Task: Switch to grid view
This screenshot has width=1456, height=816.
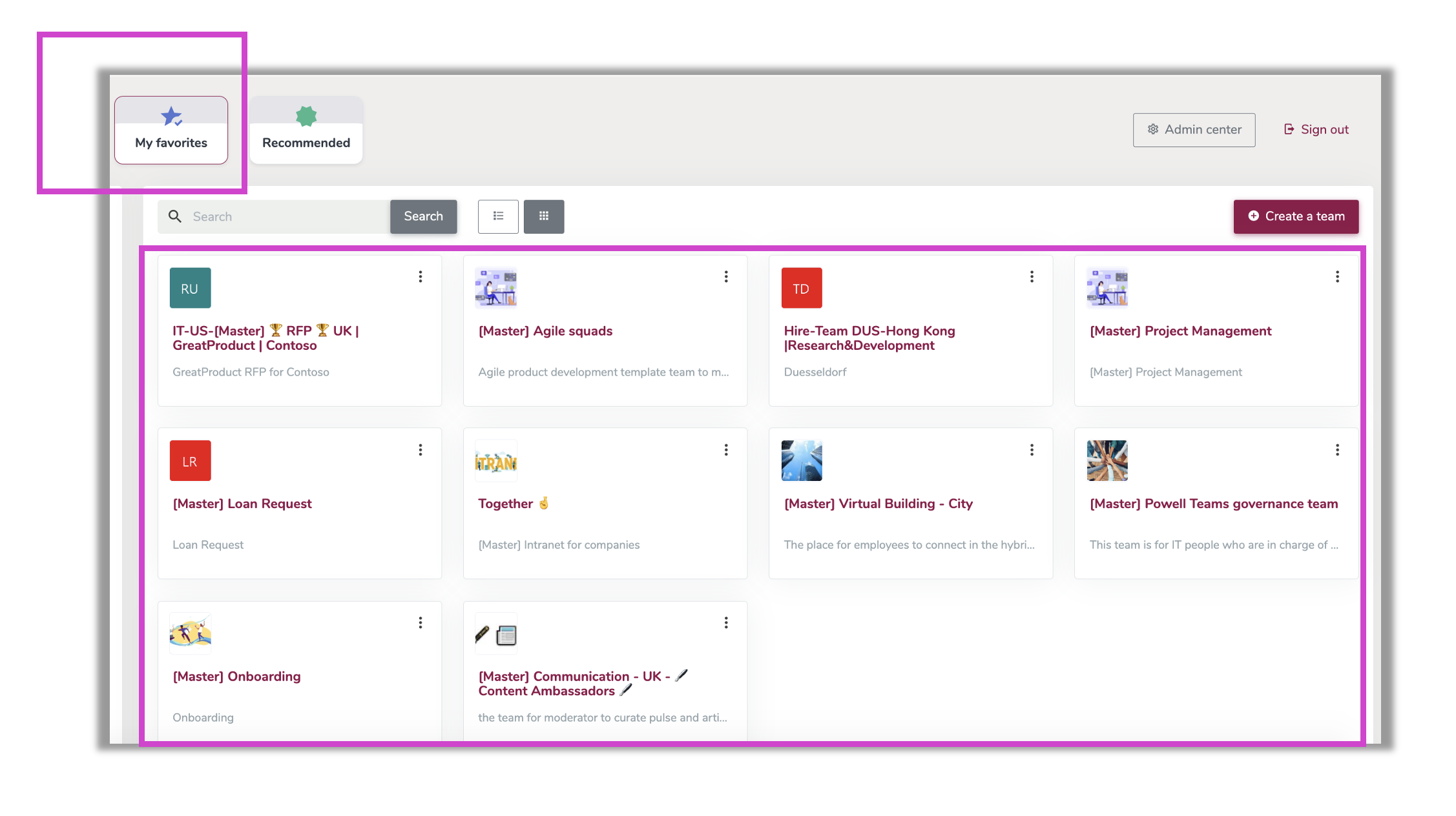Action: 544,216
